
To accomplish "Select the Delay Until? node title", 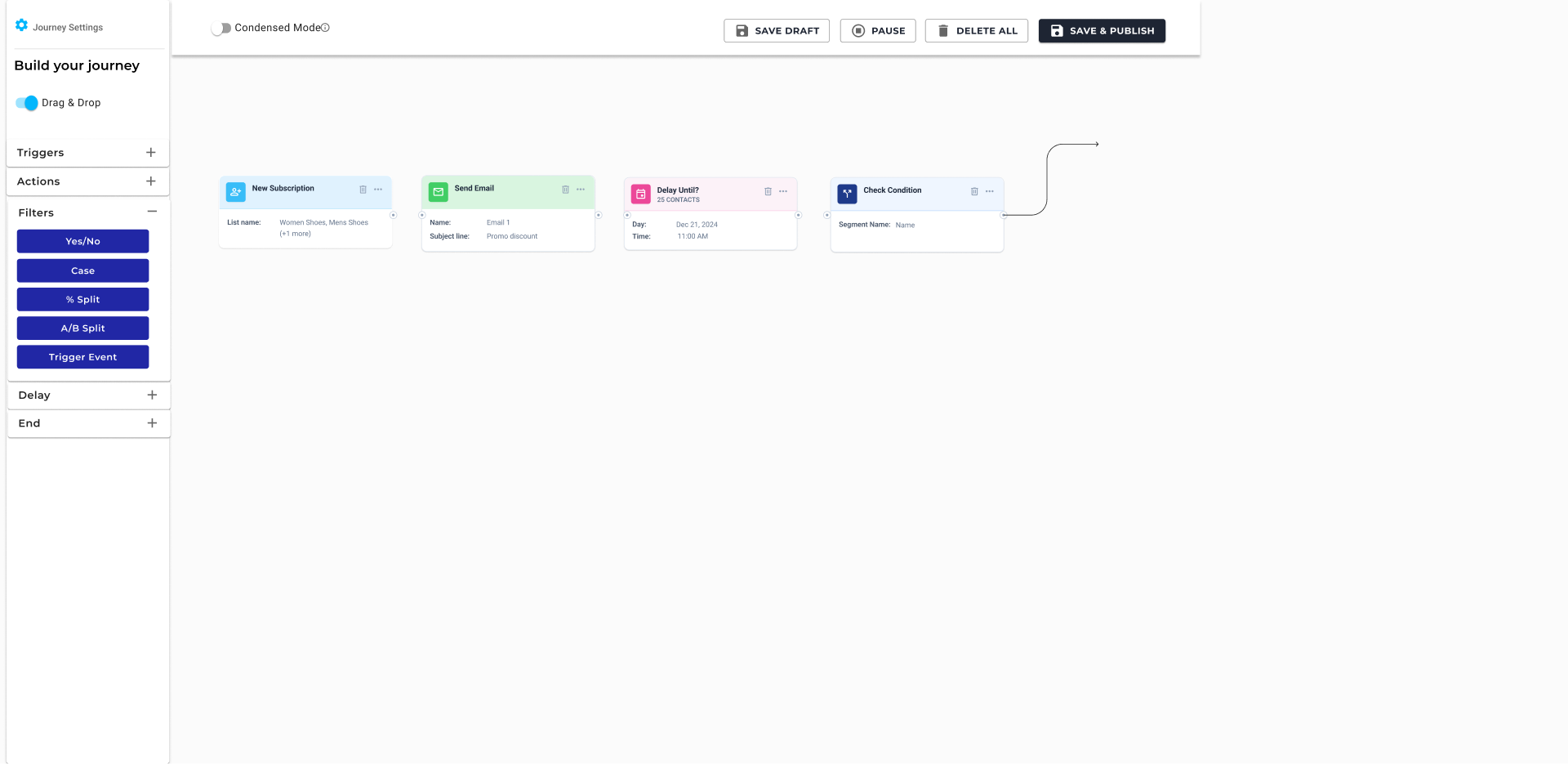I will click(678, 190).
